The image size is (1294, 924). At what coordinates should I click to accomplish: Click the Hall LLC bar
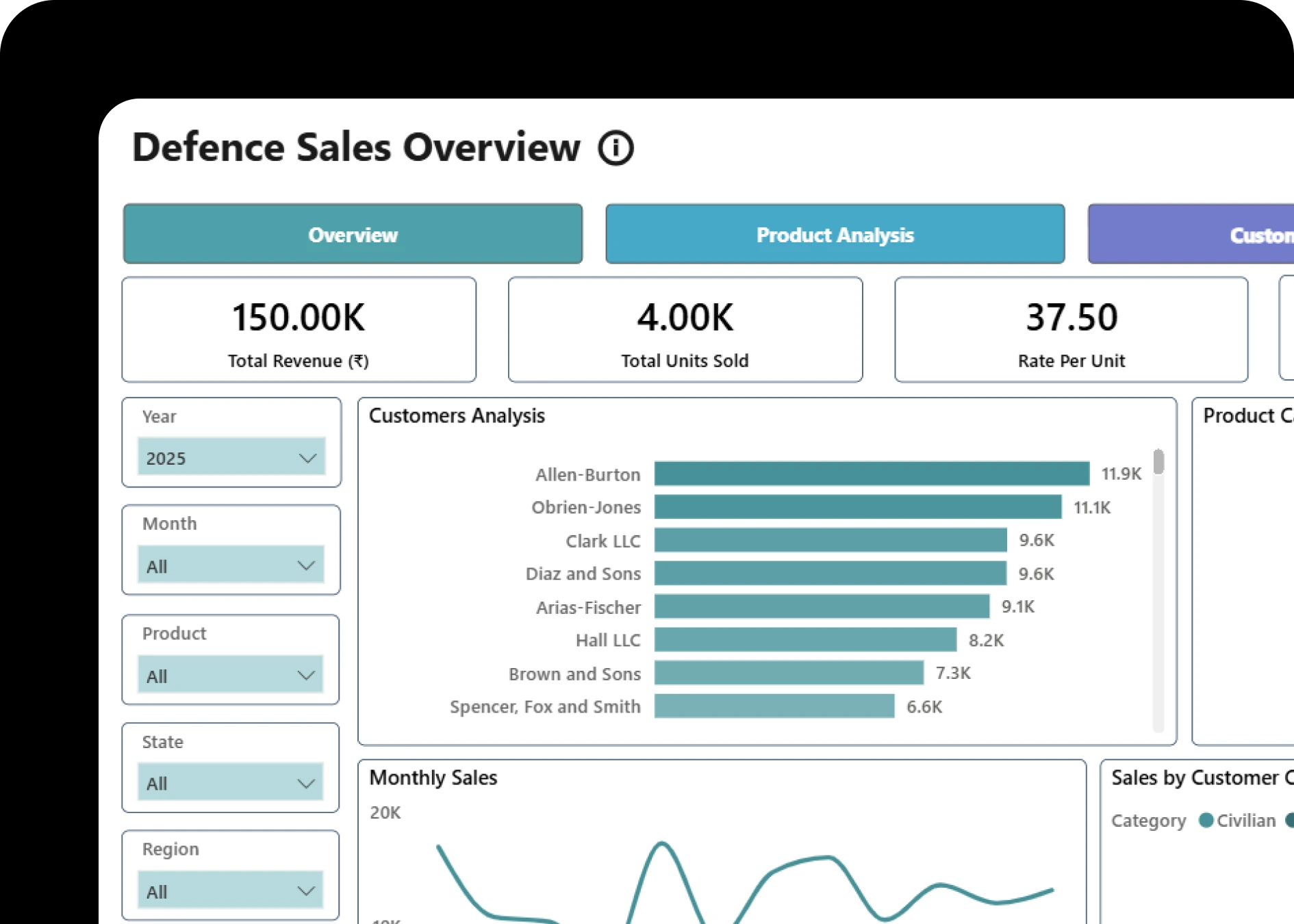point(805,640)
